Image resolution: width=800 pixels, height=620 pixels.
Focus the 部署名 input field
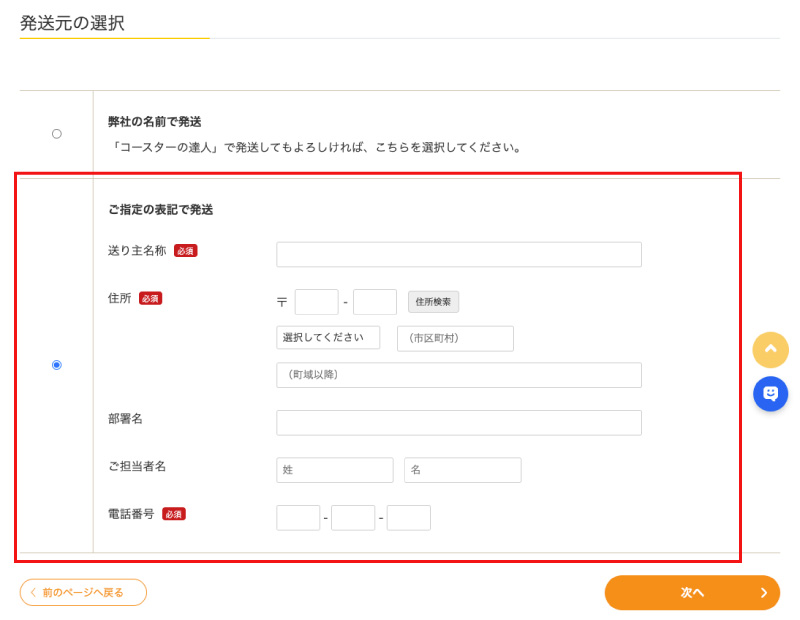point(459,423)
